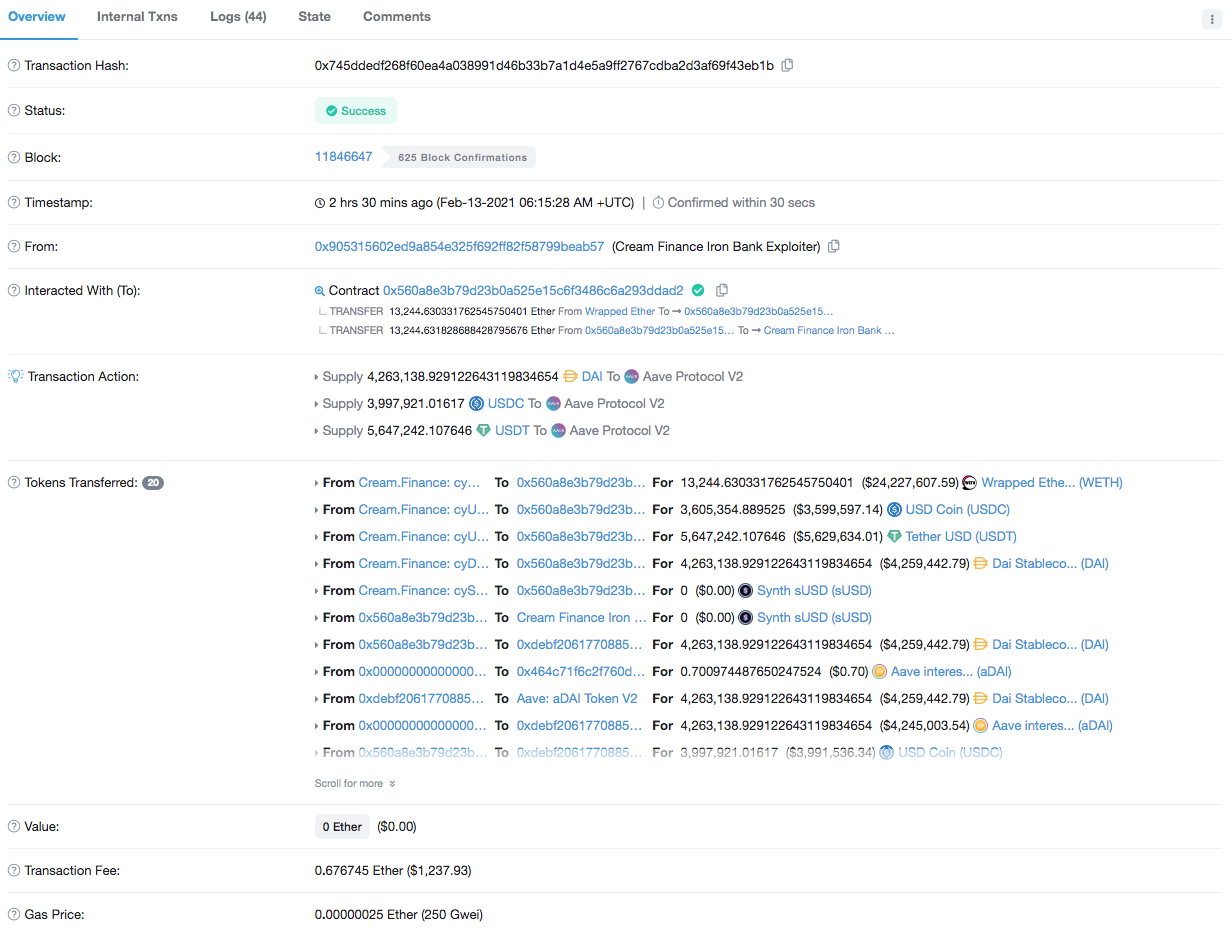Click the aDAI icon in the $0.70 transfer row
This screenshot has height=935, width=1232.
pos(880,672)
